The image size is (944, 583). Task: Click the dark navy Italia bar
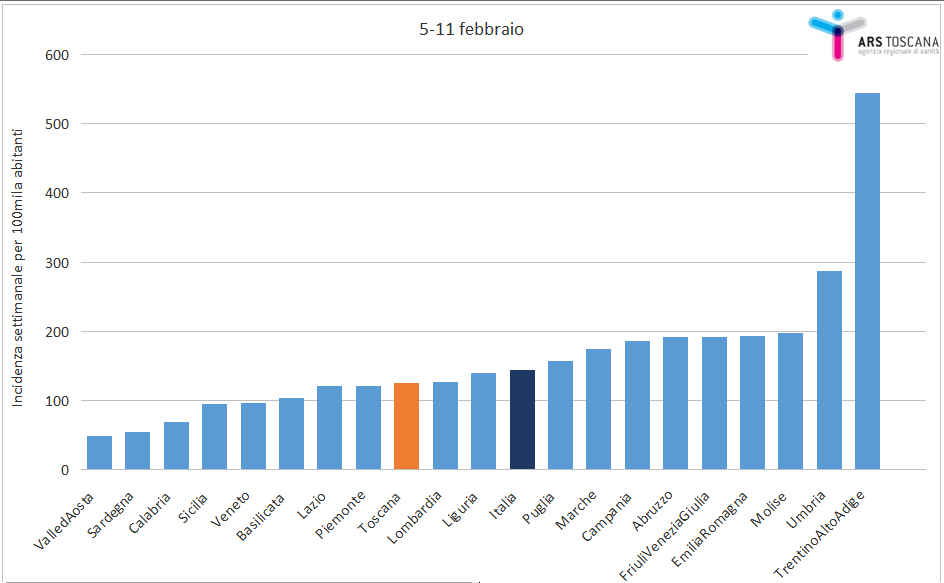(x=522, y=420)
